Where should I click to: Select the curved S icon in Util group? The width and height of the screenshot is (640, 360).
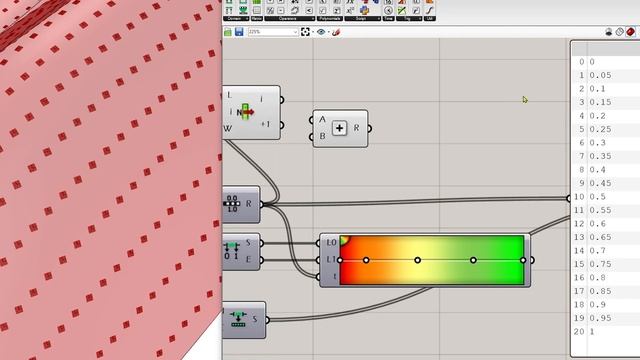pos(429,10)
